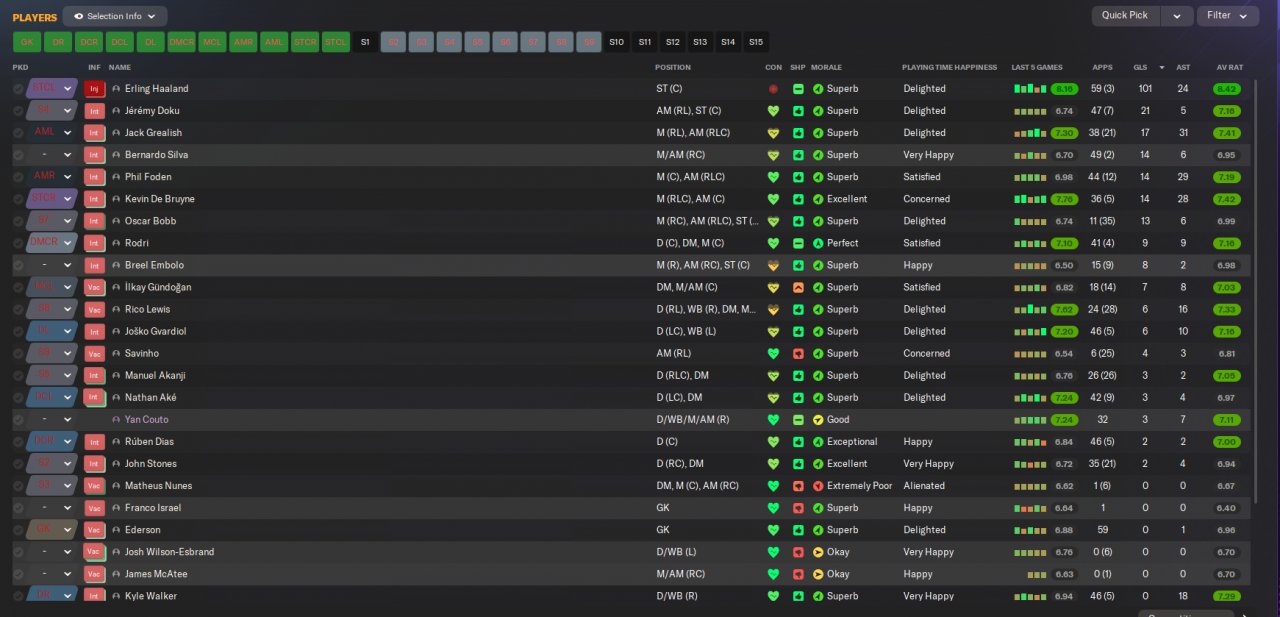Click Yan Couto's Good morale icon
The width and height of the screenshot is (1280, 617).
tap(818, 420)
